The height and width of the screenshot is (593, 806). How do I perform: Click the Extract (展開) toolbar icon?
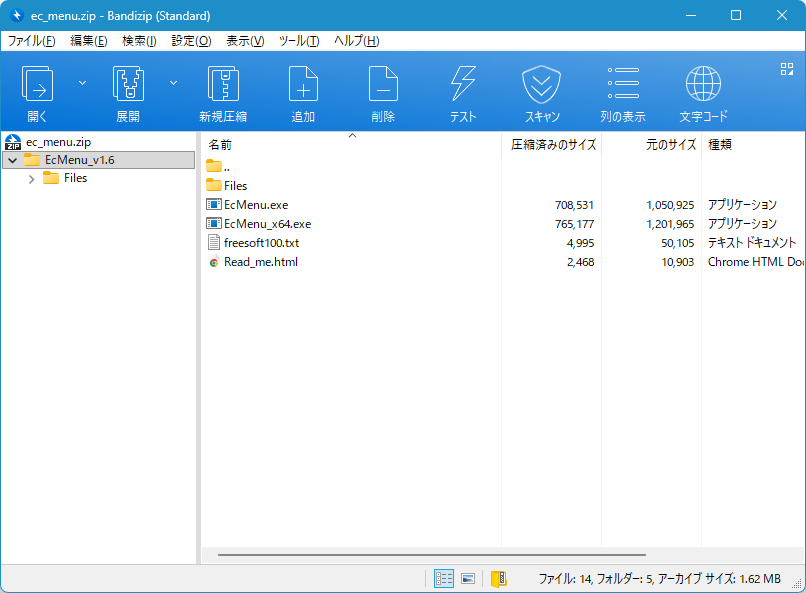coord(128,84)
